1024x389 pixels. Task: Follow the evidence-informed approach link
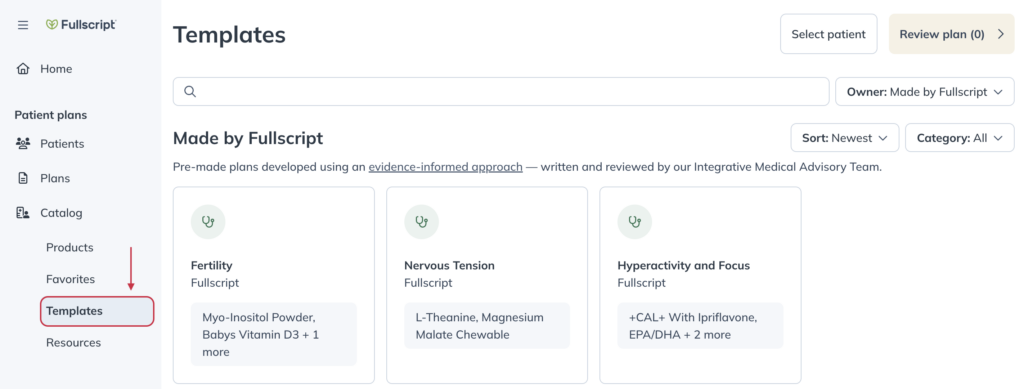tap(445, 166)
